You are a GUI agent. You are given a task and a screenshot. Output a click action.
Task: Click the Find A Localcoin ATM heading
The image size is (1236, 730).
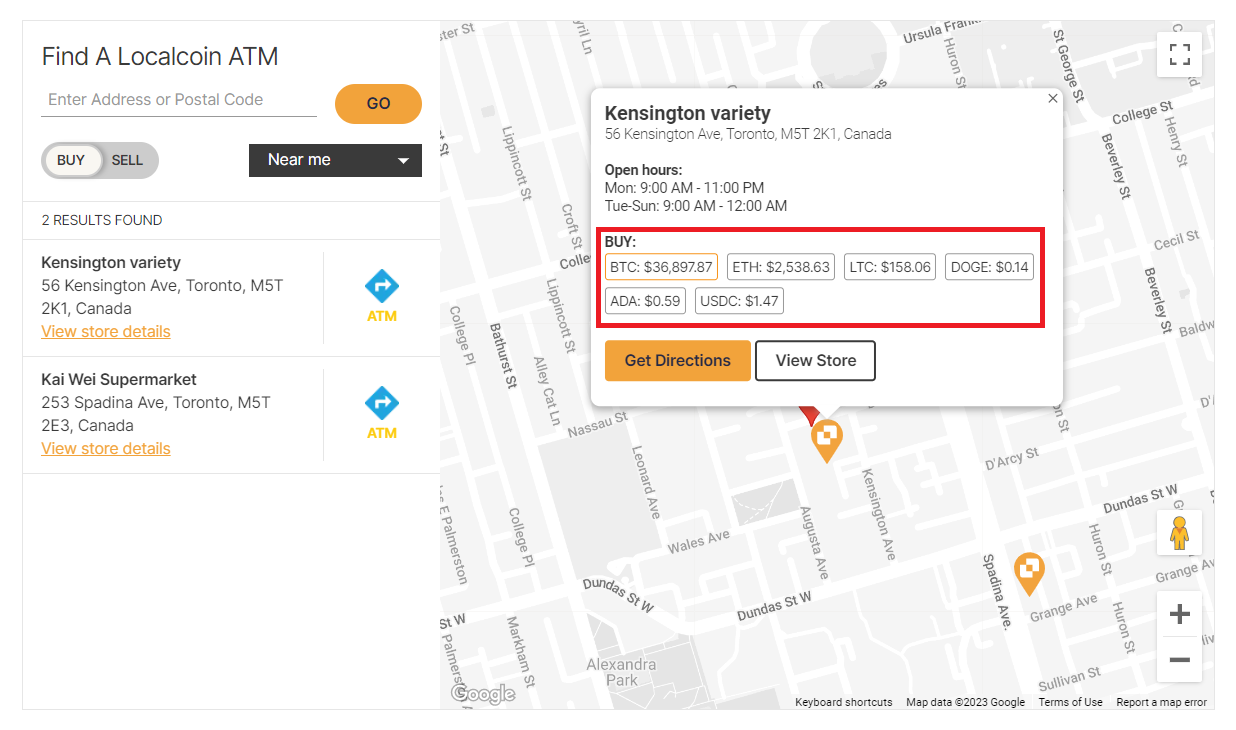(160, 57)
